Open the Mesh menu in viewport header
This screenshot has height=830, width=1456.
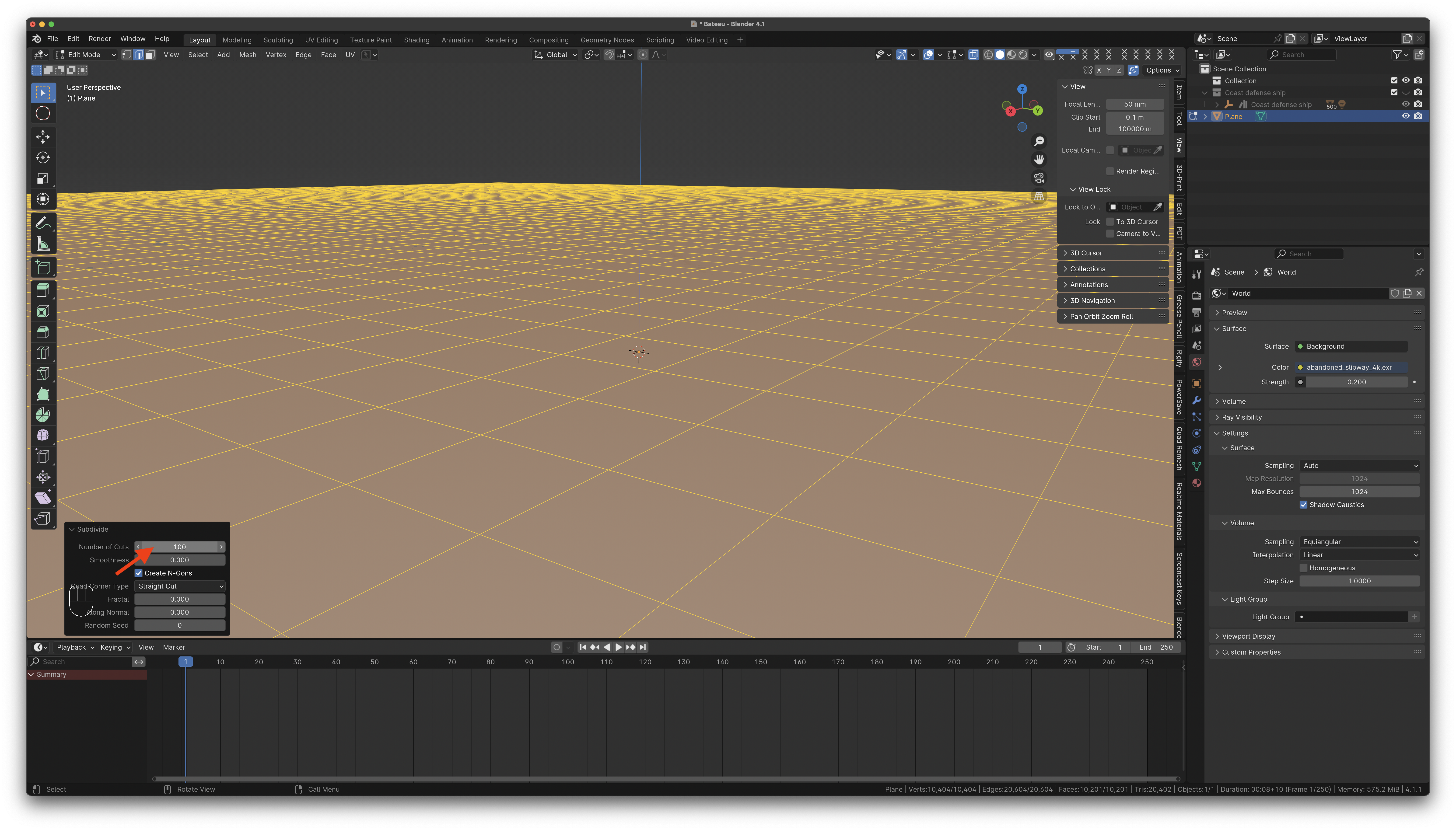(x=247, y=55)
